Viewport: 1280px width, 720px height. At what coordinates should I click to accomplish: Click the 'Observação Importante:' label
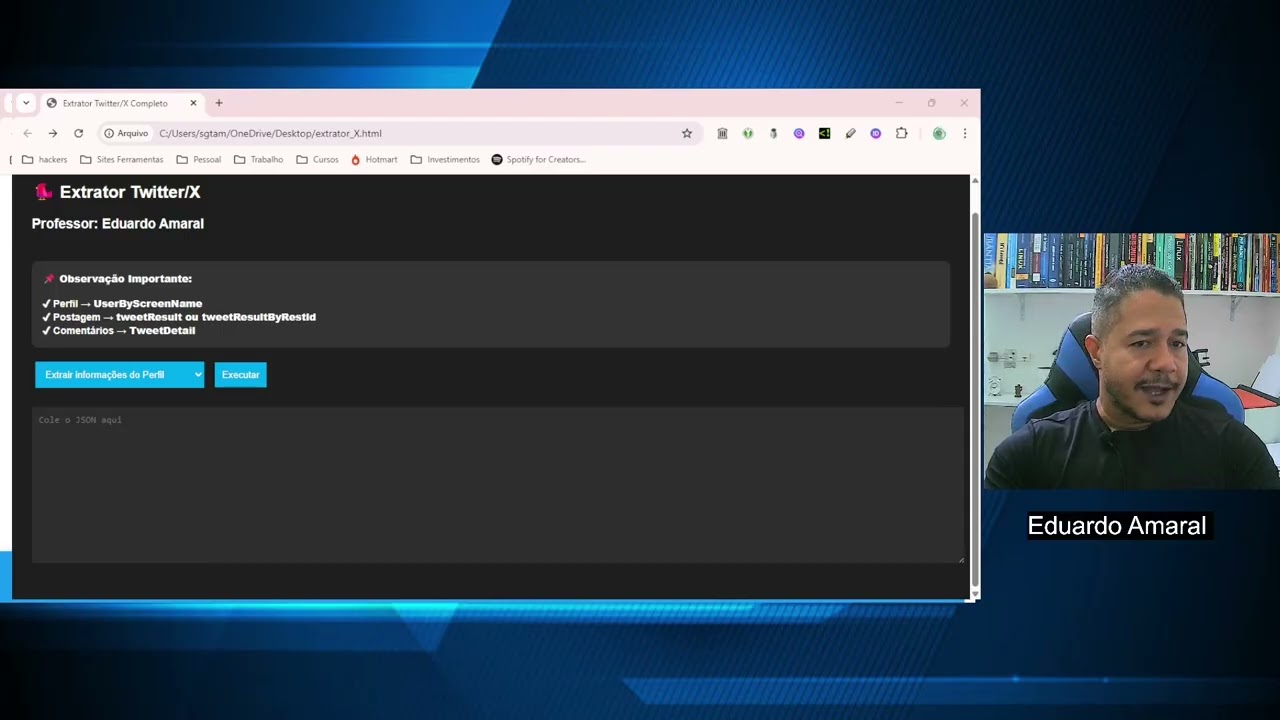pyautogui.click(x=125, y=279)
